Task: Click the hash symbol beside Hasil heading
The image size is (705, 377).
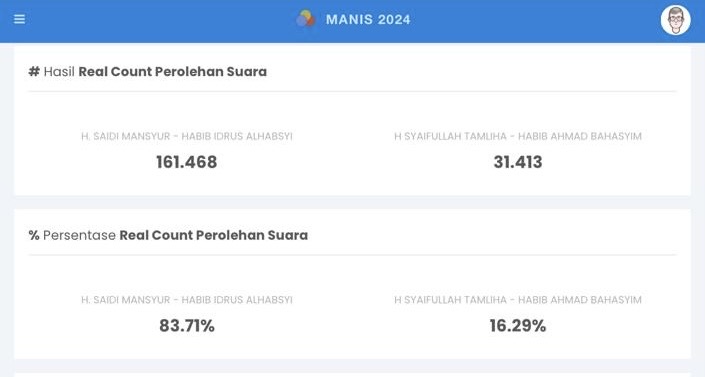Action: pos(34,72)
